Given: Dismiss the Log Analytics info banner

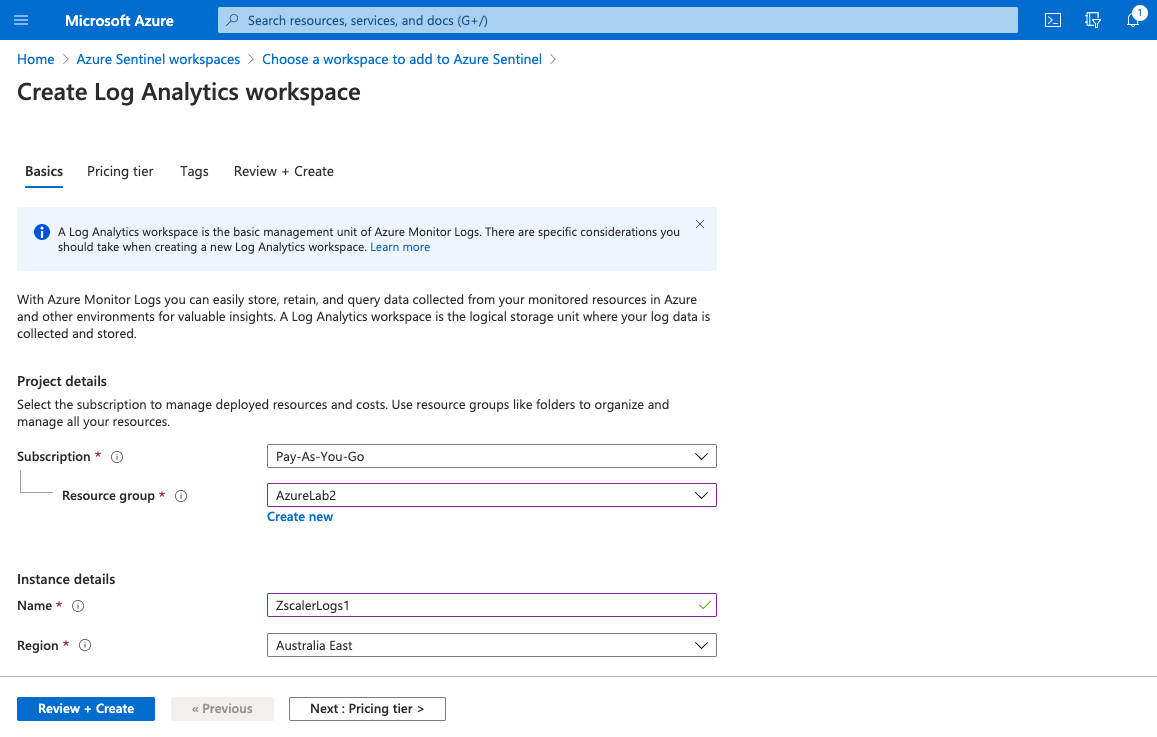Looking at the screenshot, I should pyautogui.click(x=700, y=224).
